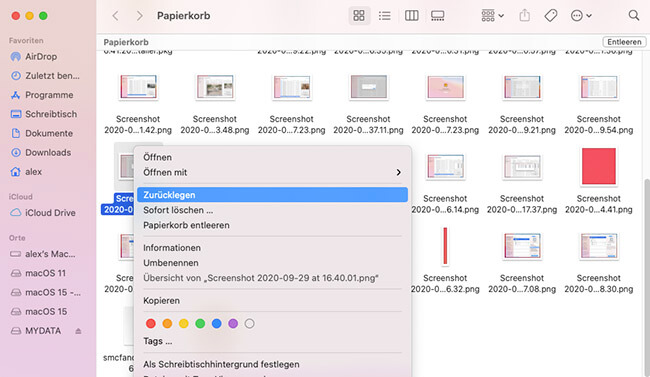Image resolution: width=650 pixels, height=377 pixels.
Task: Select thumbnail Screenshot 2020-0...9.21.png
Action: point(522,87)
